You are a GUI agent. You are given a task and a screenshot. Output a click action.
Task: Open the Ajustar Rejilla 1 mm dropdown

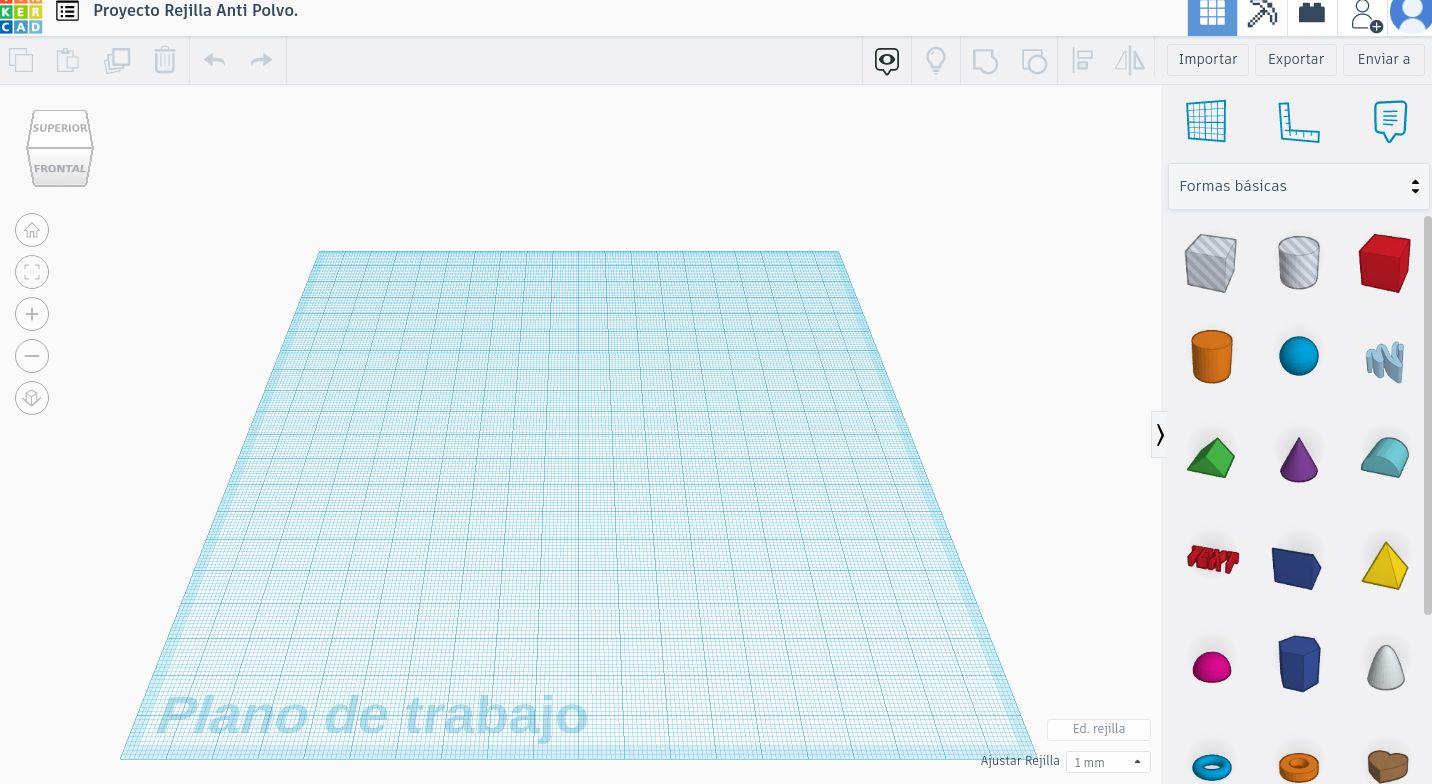[1108, 762]
